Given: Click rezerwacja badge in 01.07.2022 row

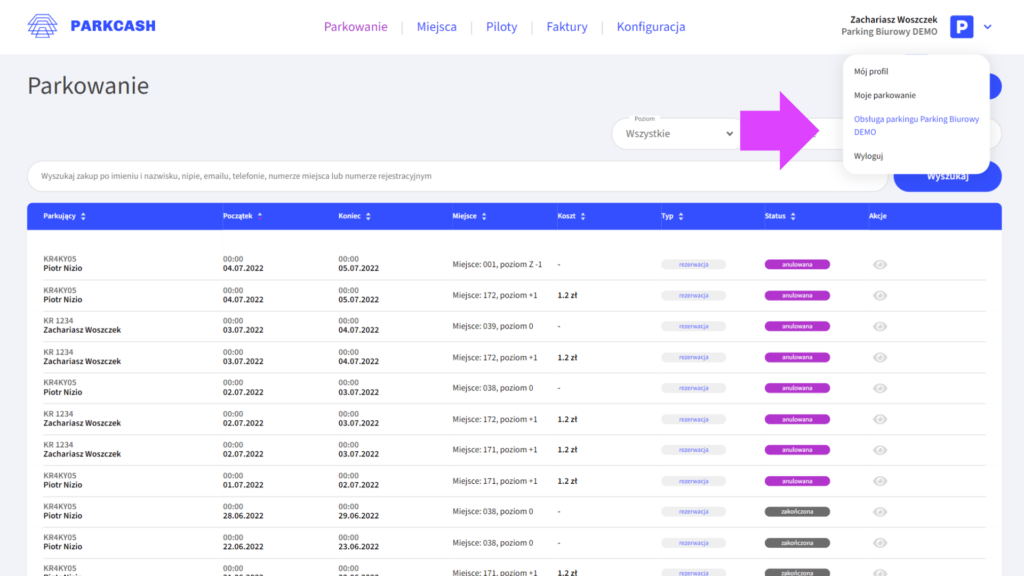Looking at the screenshot, I should tap(694, 481).
